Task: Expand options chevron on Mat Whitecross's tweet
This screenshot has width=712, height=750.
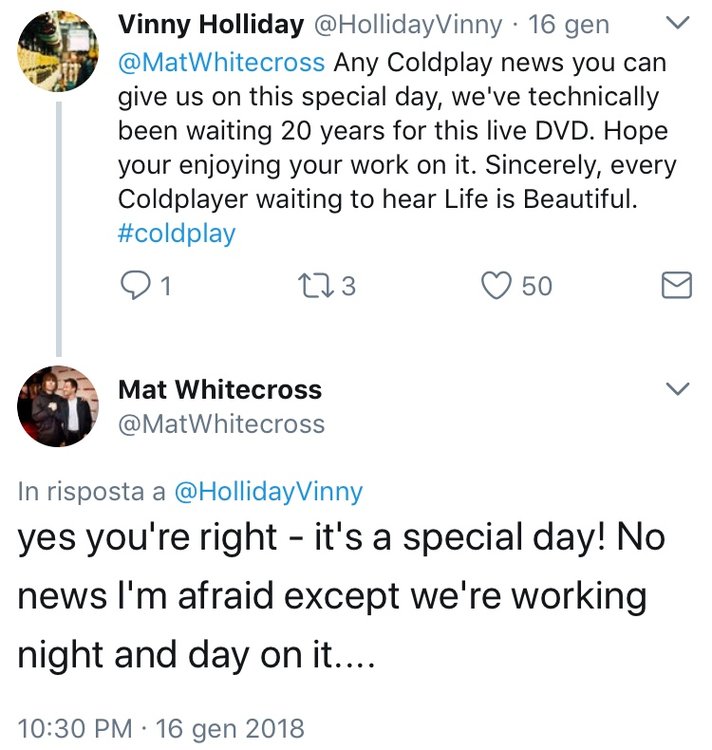Action: click(x=678, y=388)
